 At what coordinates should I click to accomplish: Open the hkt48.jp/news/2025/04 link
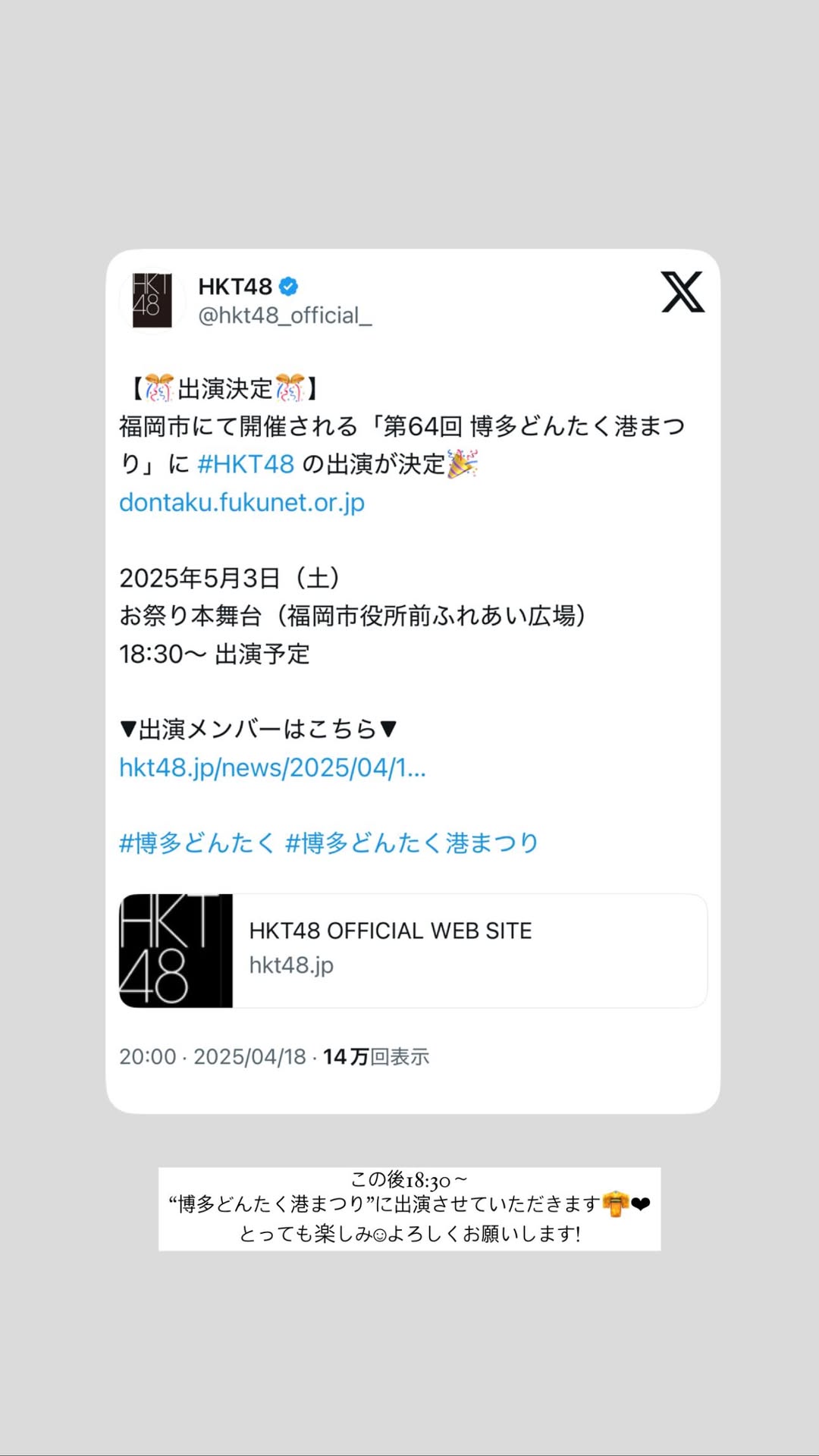point(272,767)
